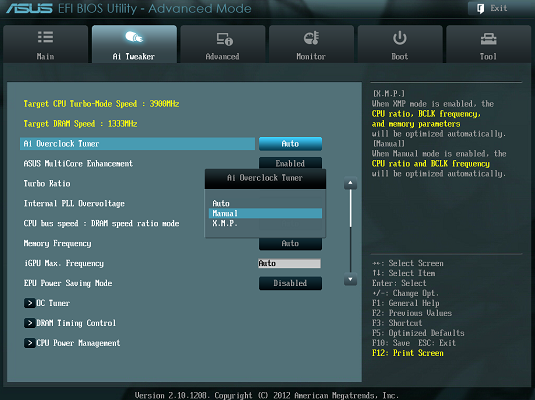Viewport: 535px width, 400px height.
Task: Click the Tool tab printer icon
Action: 488,39
